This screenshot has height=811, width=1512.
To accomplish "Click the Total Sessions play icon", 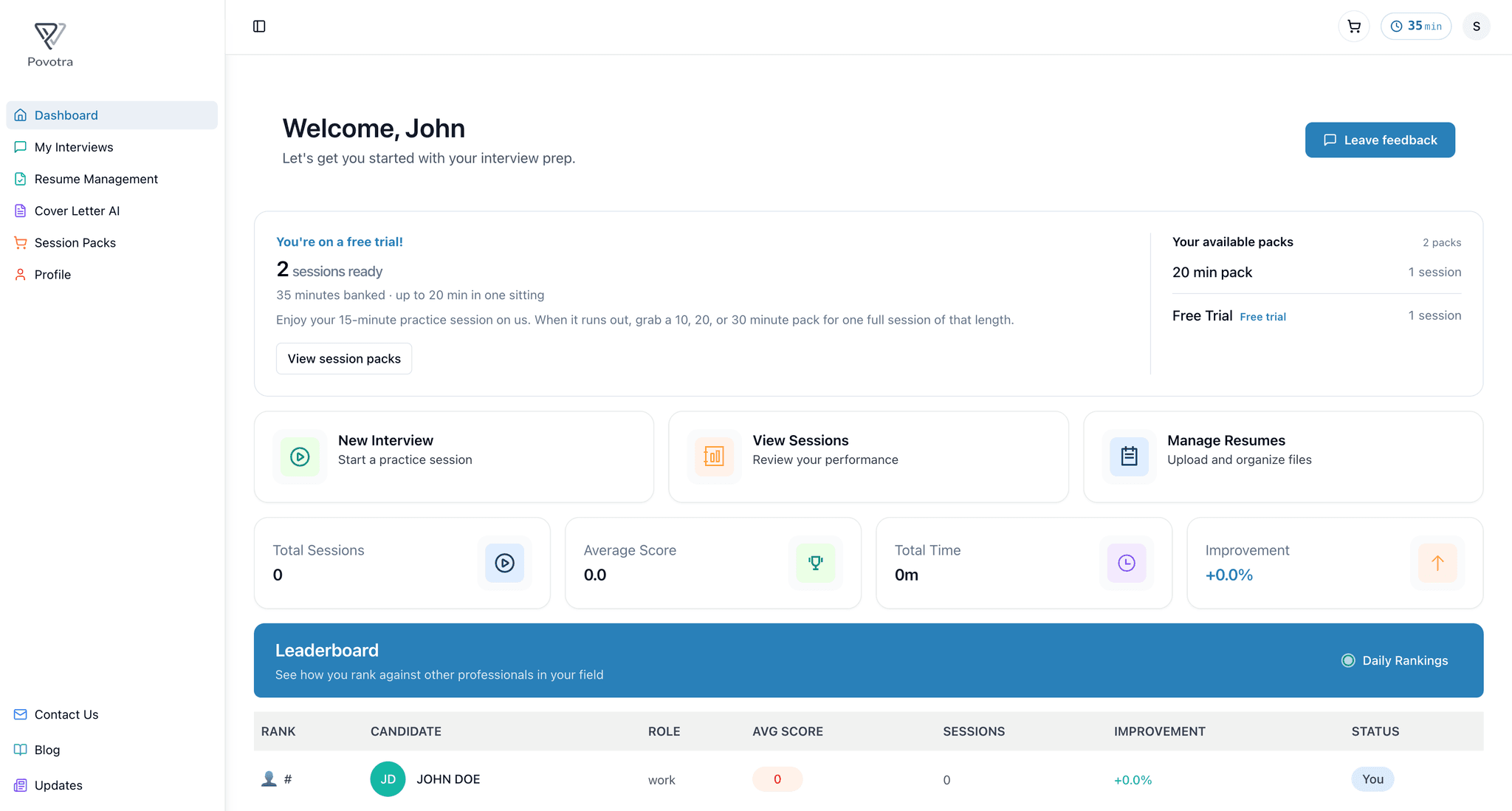I will click(505, 563).
